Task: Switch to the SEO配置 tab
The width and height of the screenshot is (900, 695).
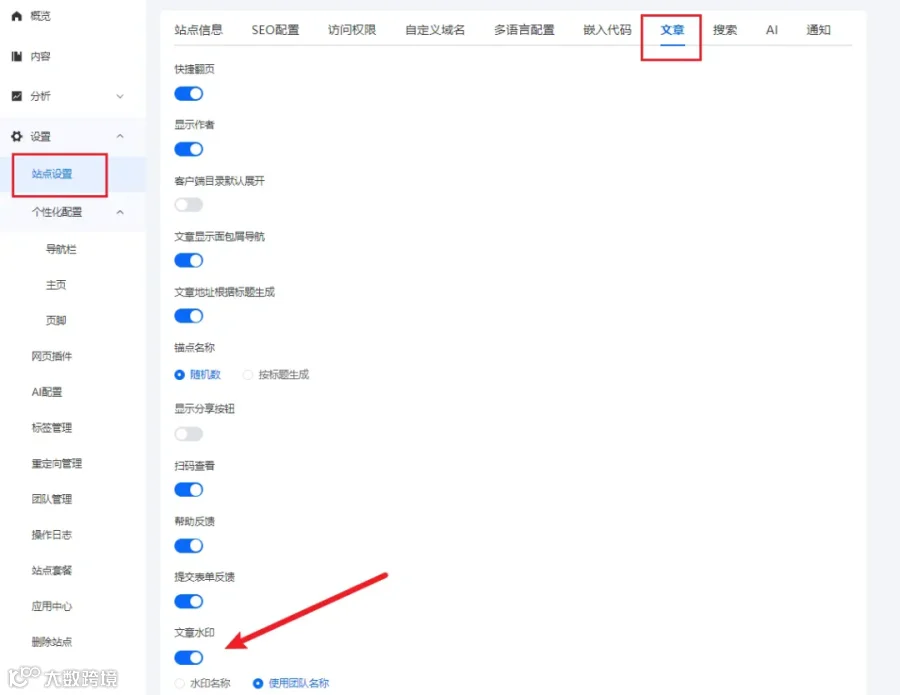Action: [x=276, y=30]
